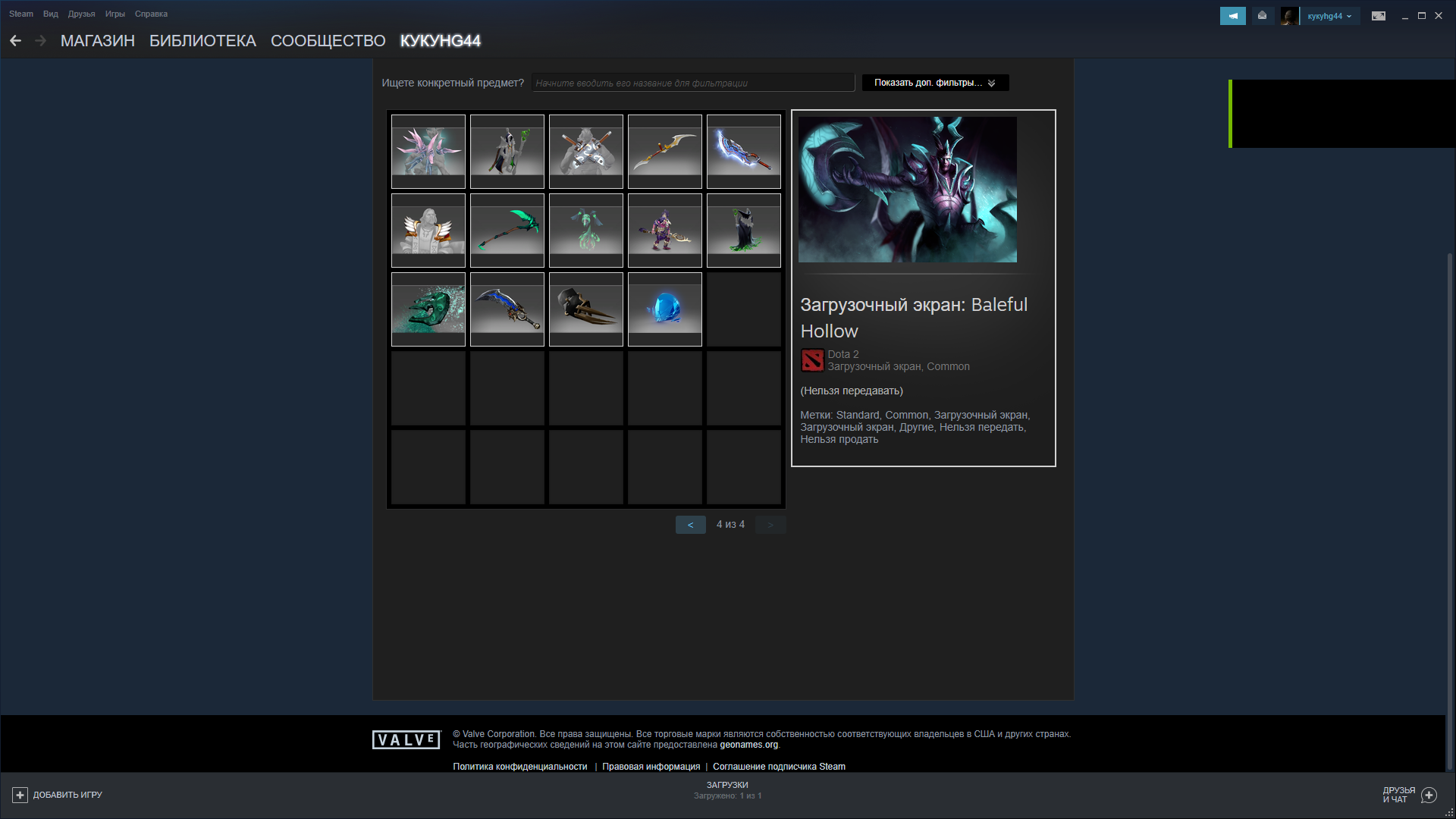The image size is (1456, 819).
Task: Click the Baleful Hollow loading screen preview
Action: pos(908,190)
